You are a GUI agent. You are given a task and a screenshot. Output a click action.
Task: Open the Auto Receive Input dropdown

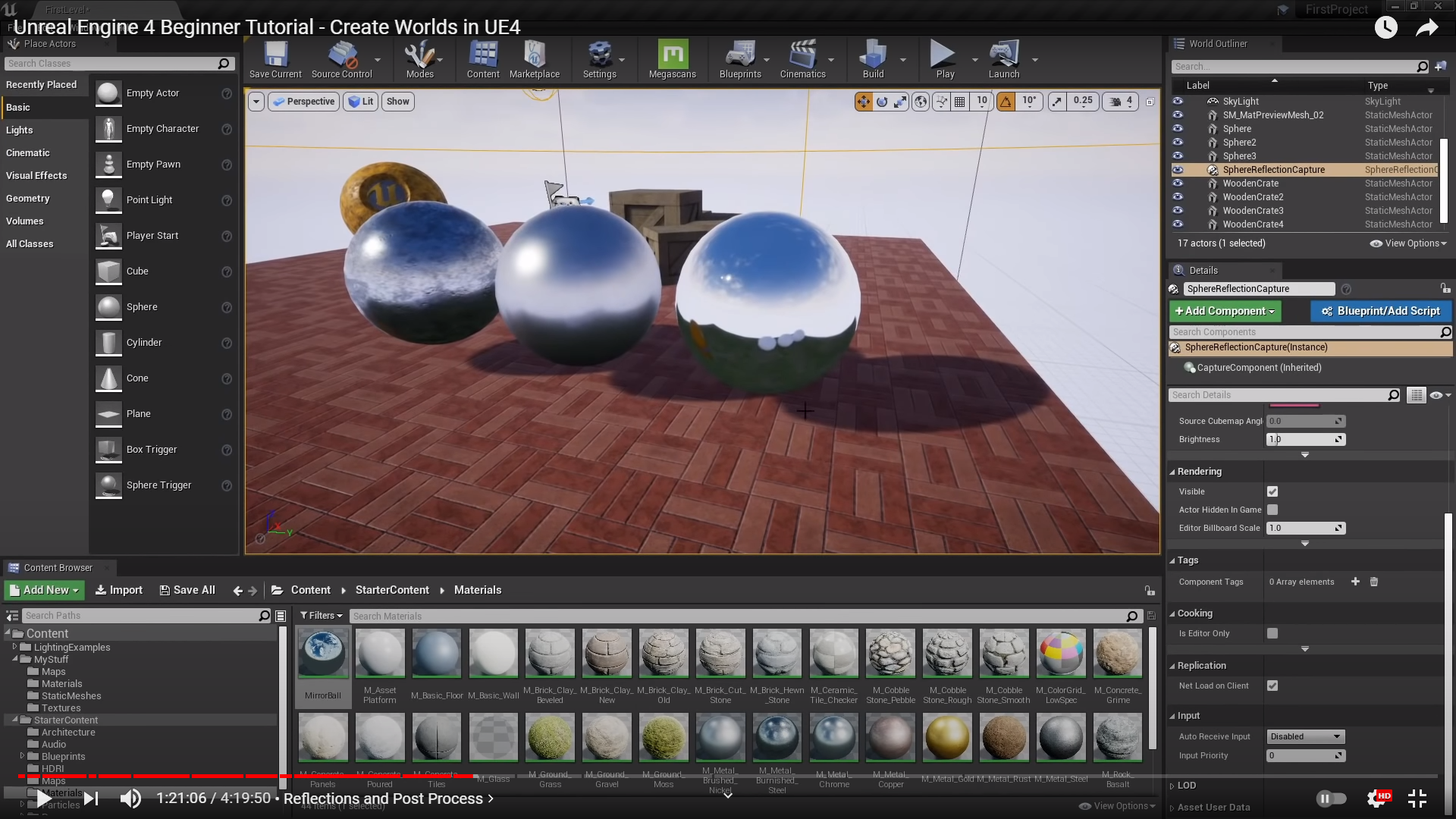coord(1306,736)
